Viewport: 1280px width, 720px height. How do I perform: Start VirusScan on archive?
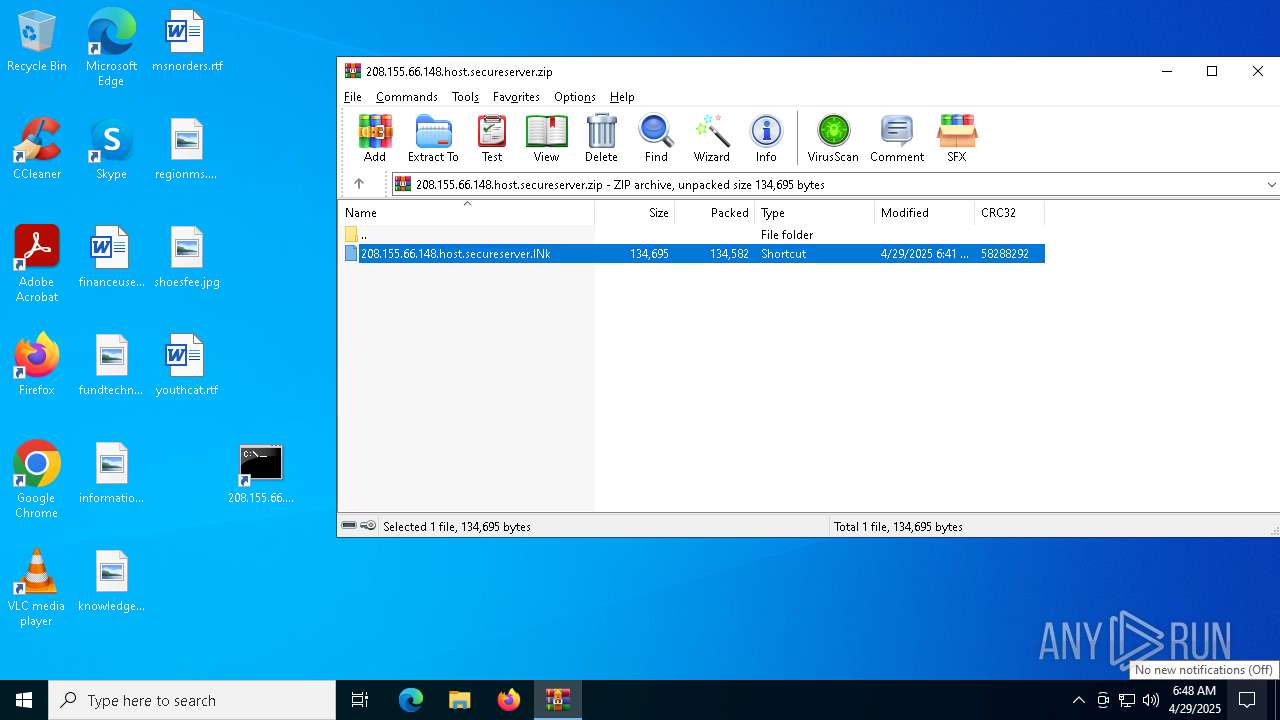point(833,138)
